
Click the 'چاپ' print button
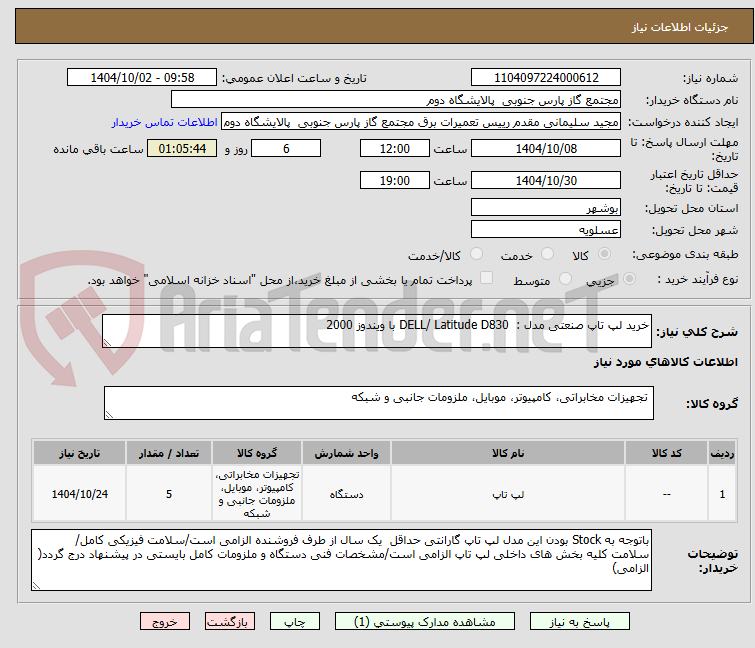[x=295, y=622]
